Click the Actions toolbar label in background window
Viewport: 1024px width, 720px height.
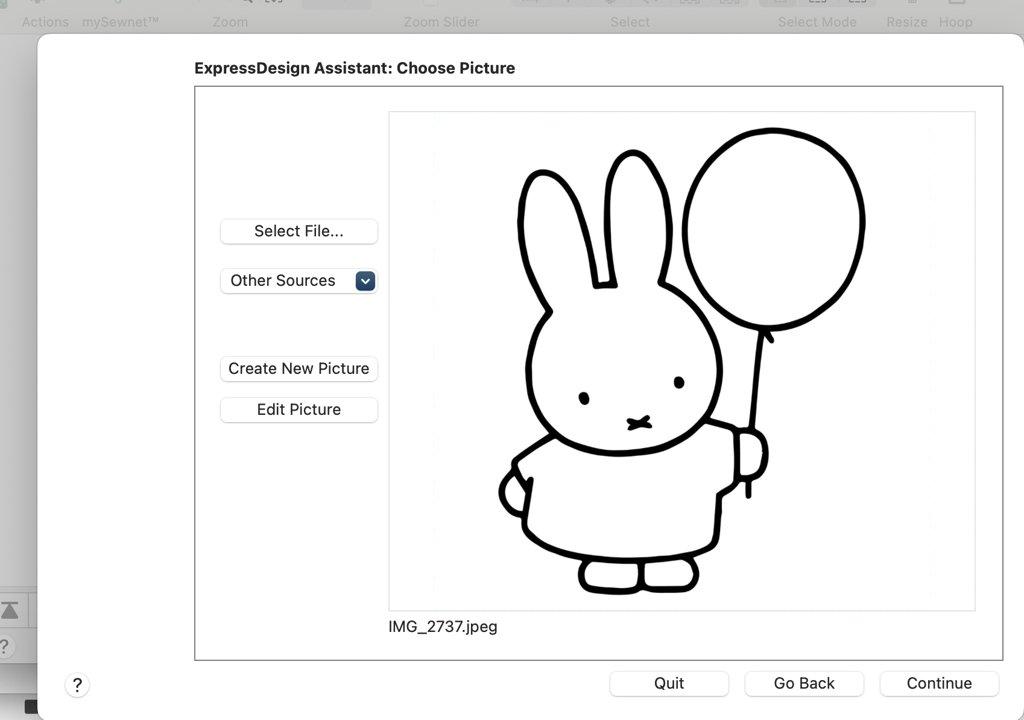click(x=45, y=22)
